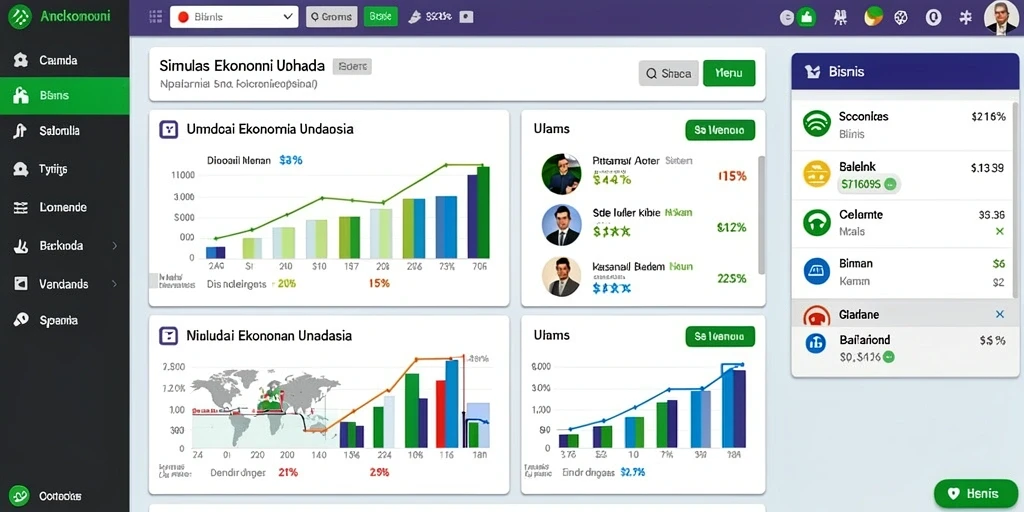Click the green thumbs-up icon in header
Screen dimensions: 1024x512
point(807,18)
